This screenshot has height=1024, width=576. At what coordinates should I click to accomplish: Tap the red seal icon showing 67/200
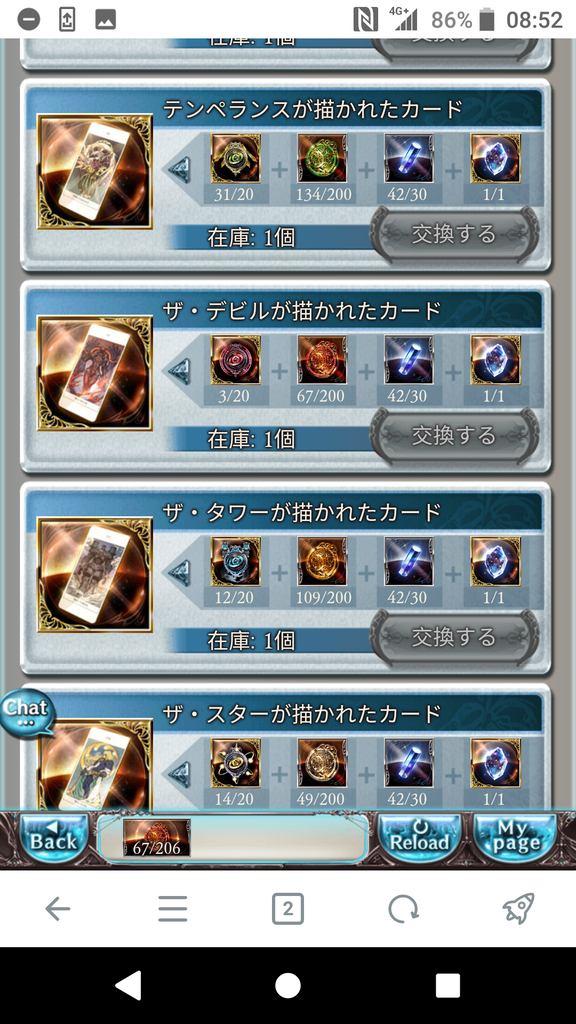pos(323,360)
